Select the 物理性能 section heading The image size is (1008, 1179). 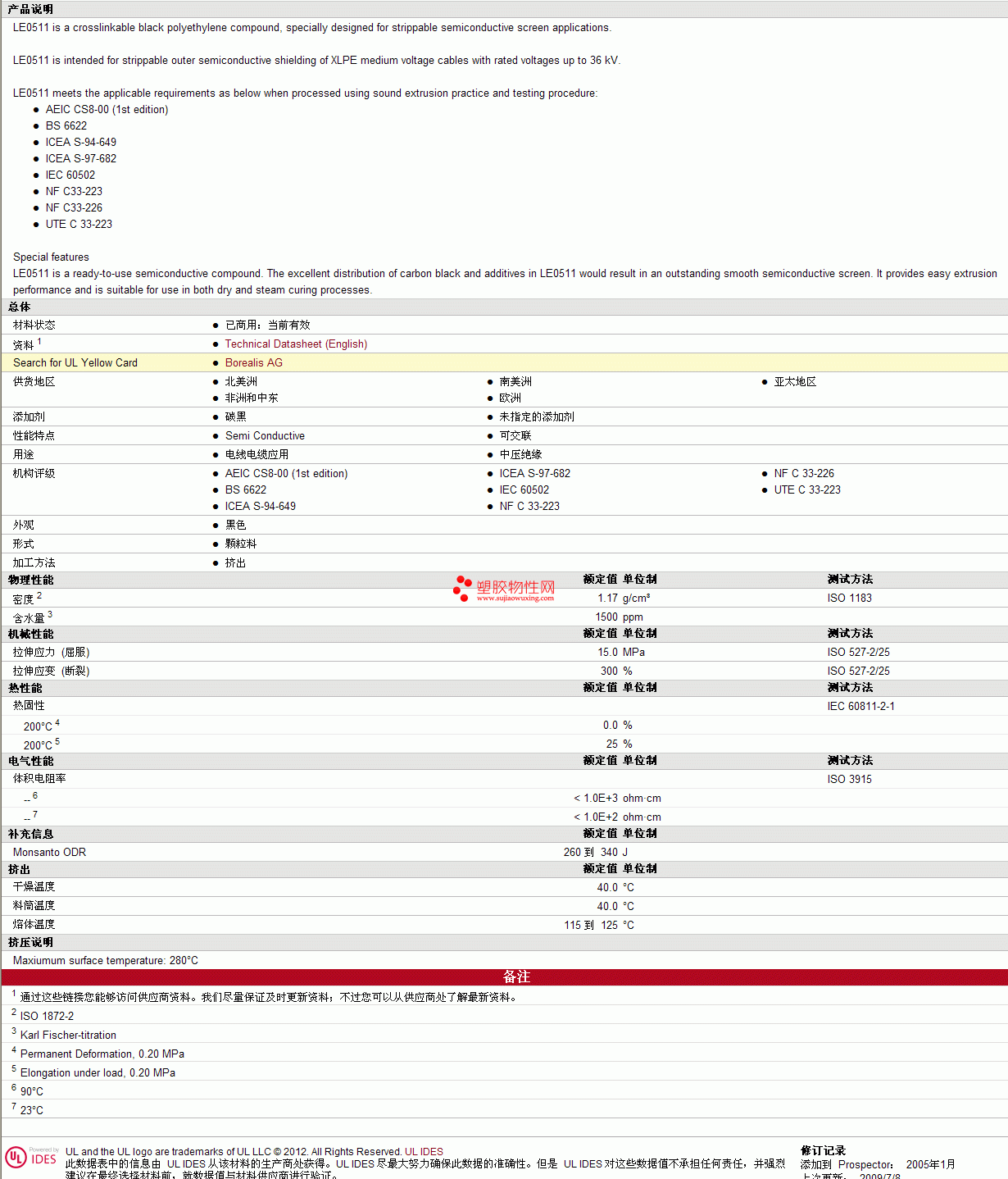pos(30,580)
